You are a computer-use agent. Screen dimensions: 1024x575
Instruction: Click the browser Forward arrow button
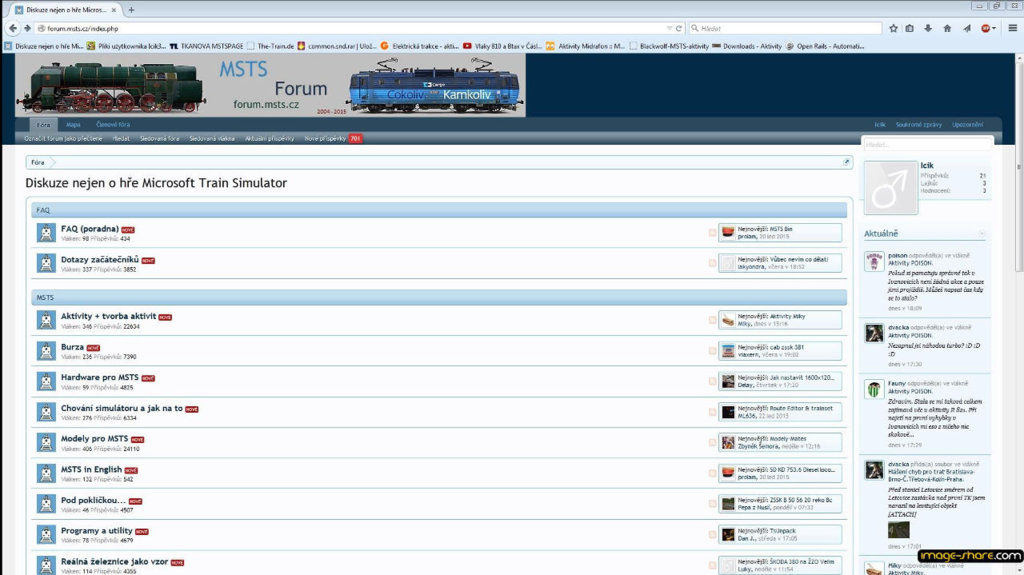[27, 28]
